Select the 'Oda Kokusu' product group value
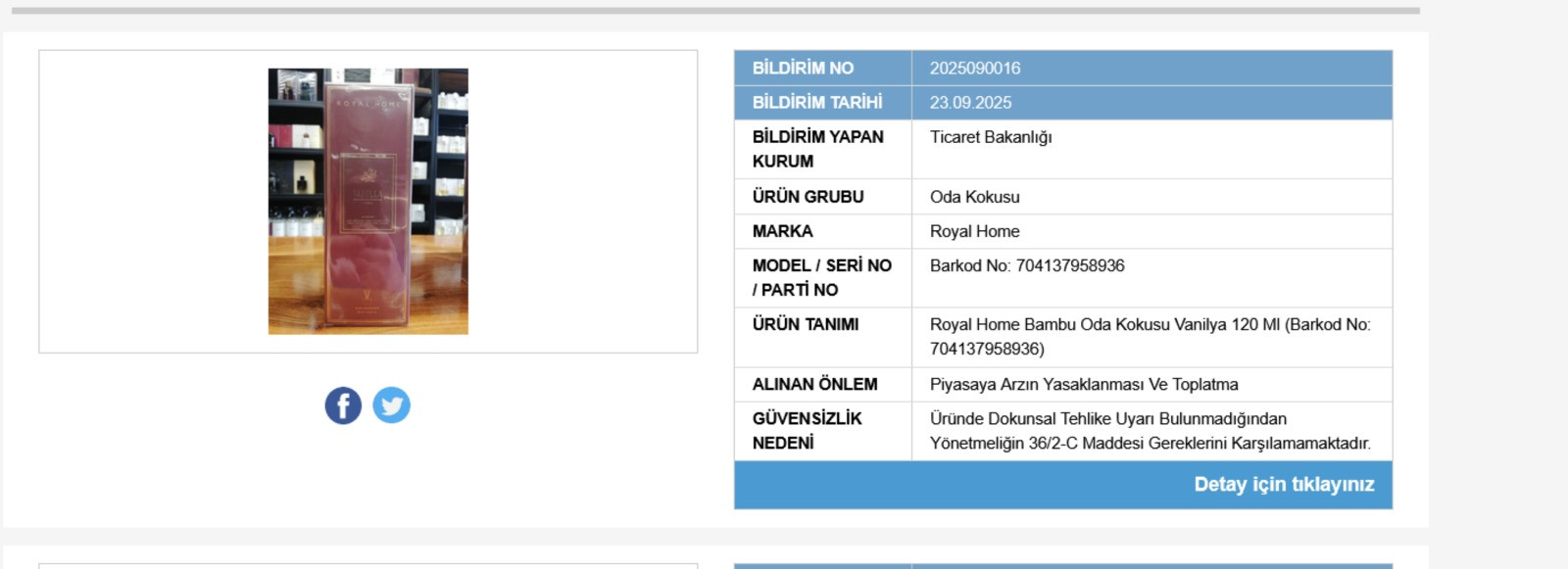This screenshot has height=569, width=1568. pyautogui.click(x=975, y=197)
